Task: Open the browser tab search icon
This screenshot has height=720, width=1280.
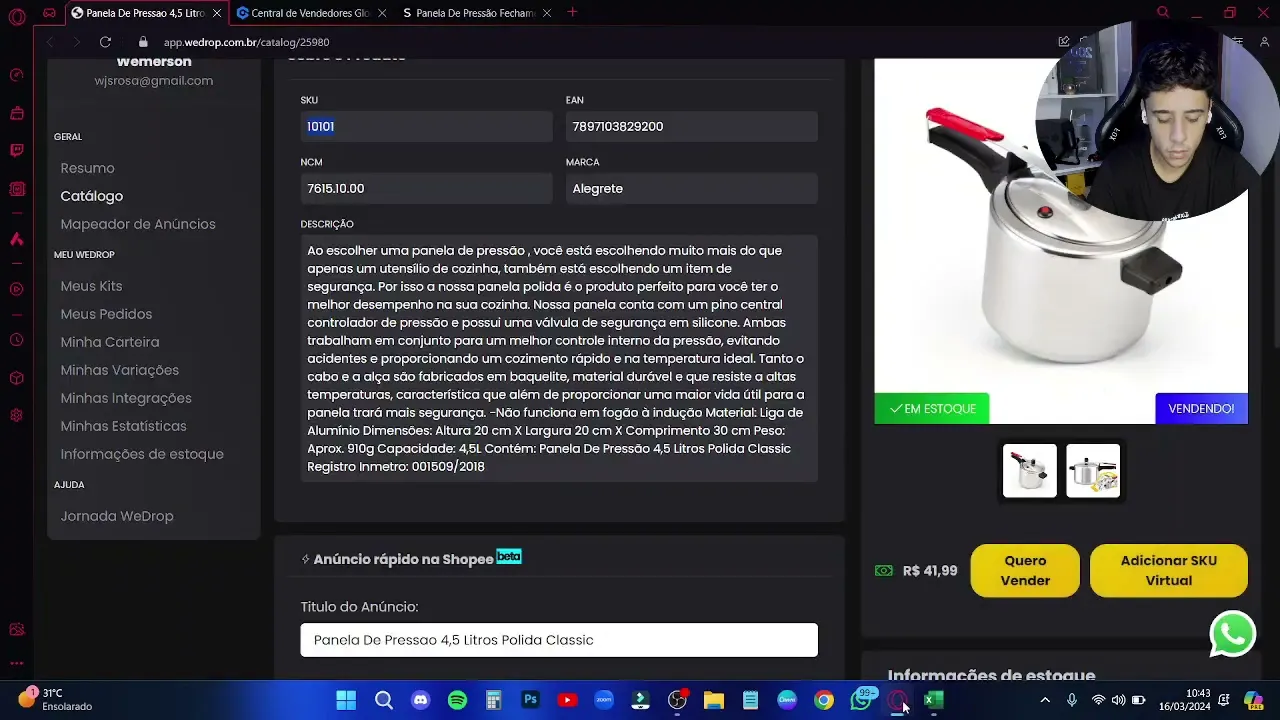Action: point(1163,13)
